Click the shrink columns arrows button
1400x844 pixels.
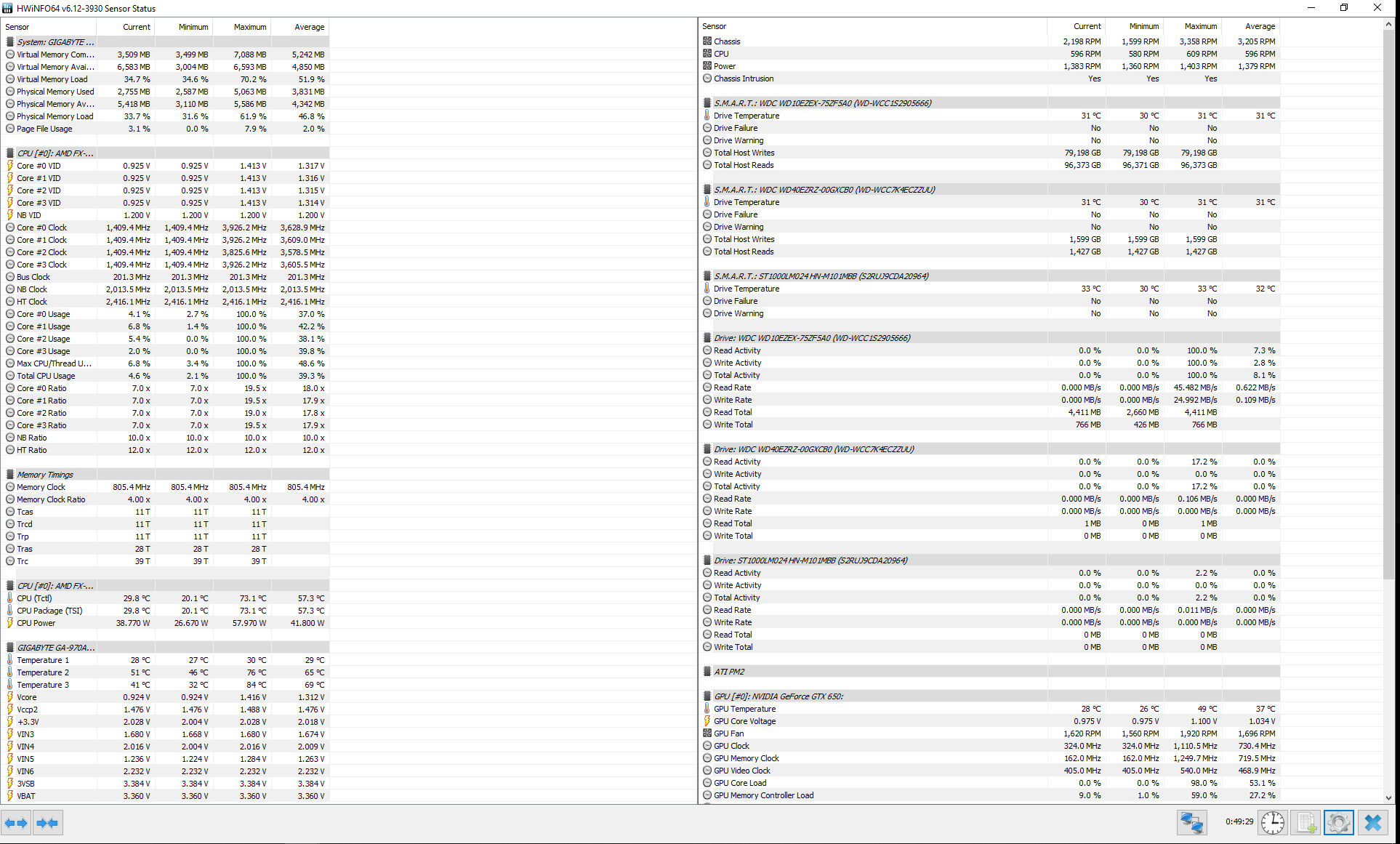pos(48,823)
